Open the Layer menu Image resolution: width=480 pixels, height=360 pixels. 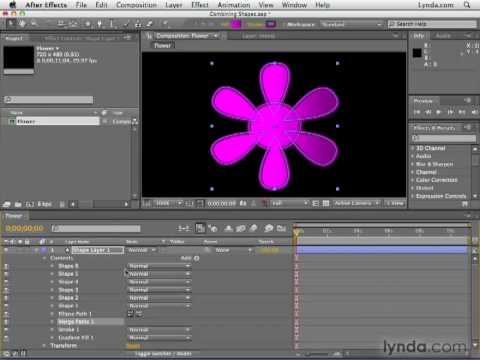tap(174, 5)
